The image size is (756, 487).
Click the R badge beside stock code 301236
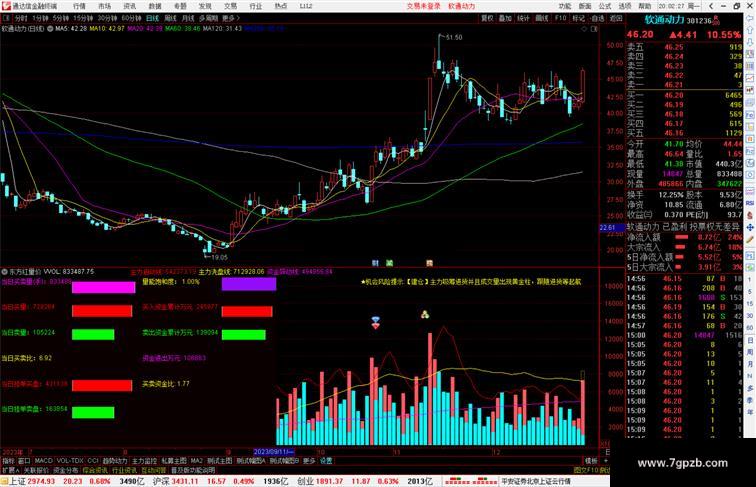(x=716, y=20)
